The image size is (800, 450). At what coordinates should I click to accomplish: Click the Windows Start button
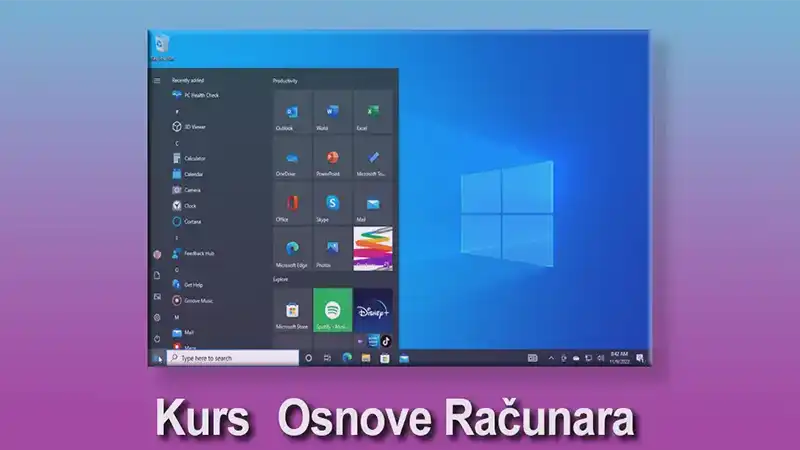(x=157, y=357)
